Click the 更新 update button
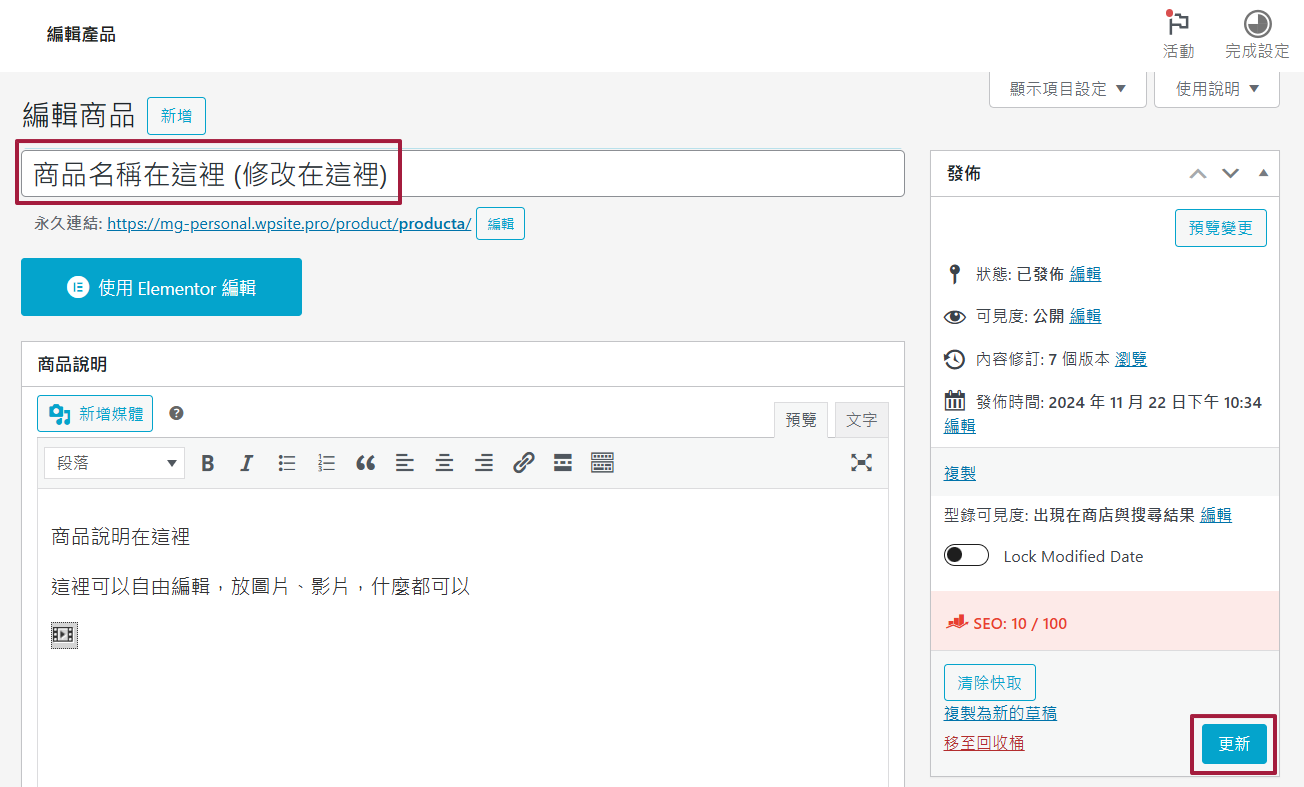 click(1233, 743)
